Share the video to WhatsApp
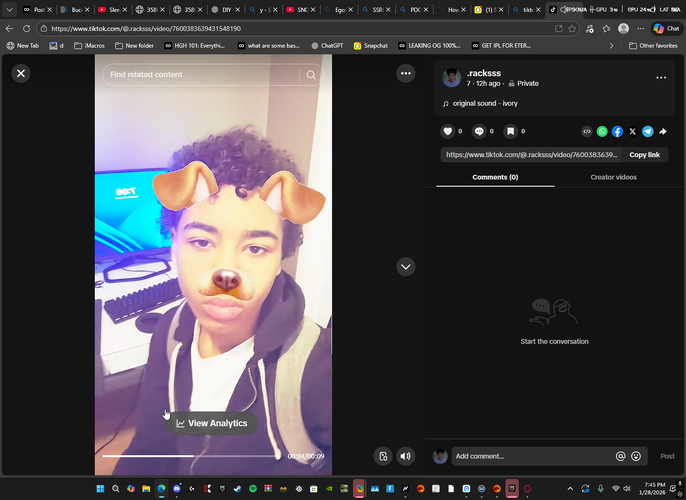Image resolution: width=686 pixels, height=500 pixels. click(x=602, y=131)
